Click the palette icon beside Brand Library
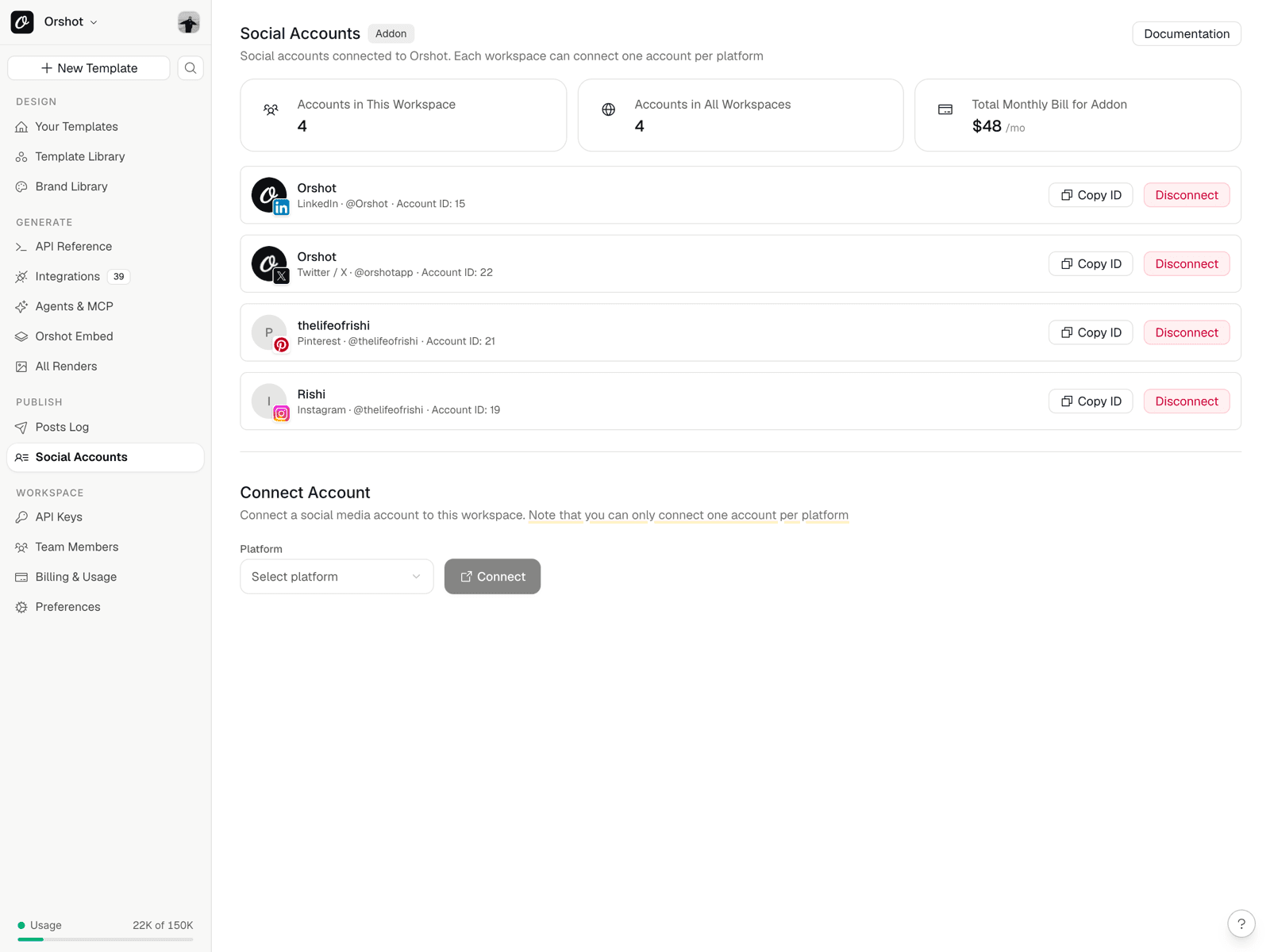This screenshot has height=952, width=1270. coord(21,187)
